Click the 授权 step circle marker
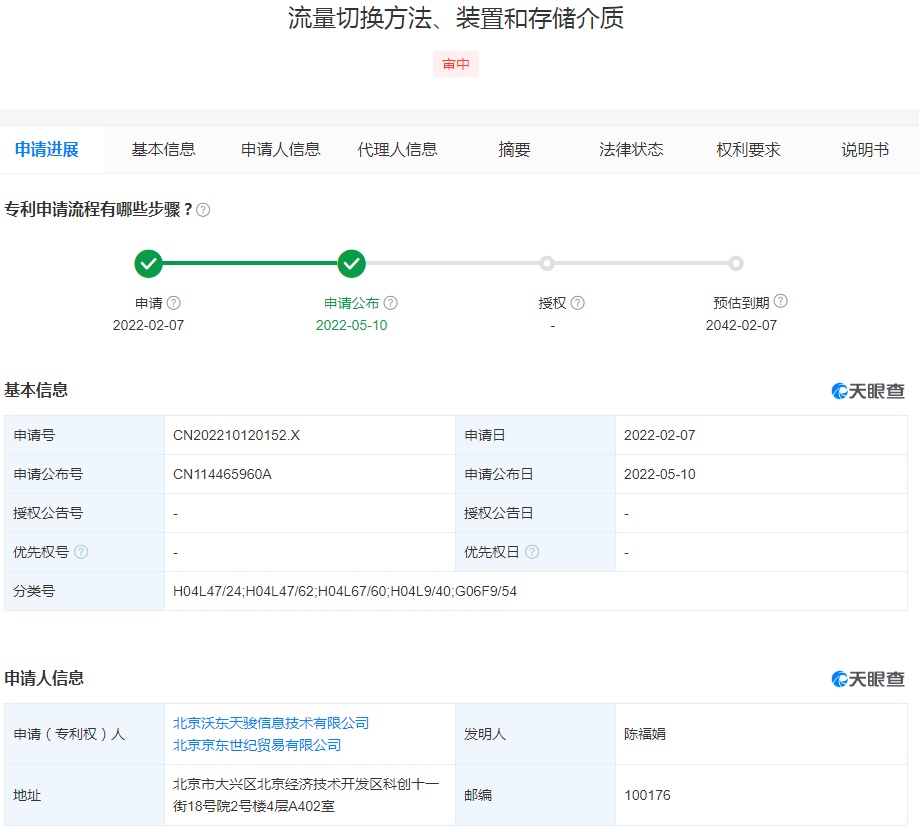The height and width of the screenshot is (829, 919). (x=547, y=264)
